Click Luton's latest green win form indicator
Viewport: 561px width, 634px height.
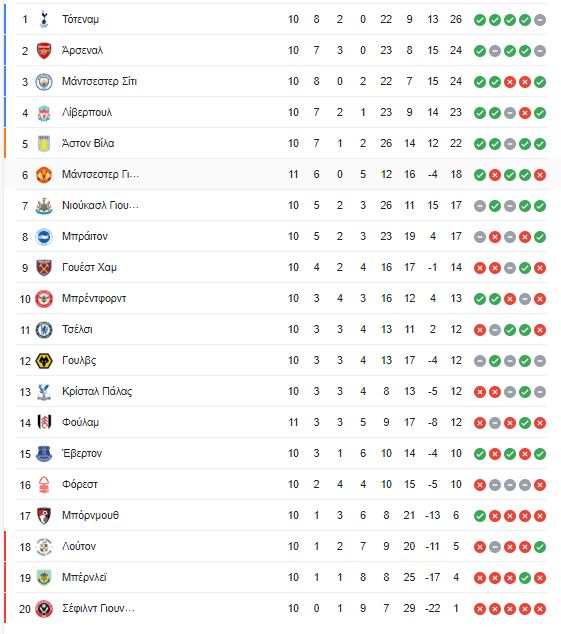[540, 547]
